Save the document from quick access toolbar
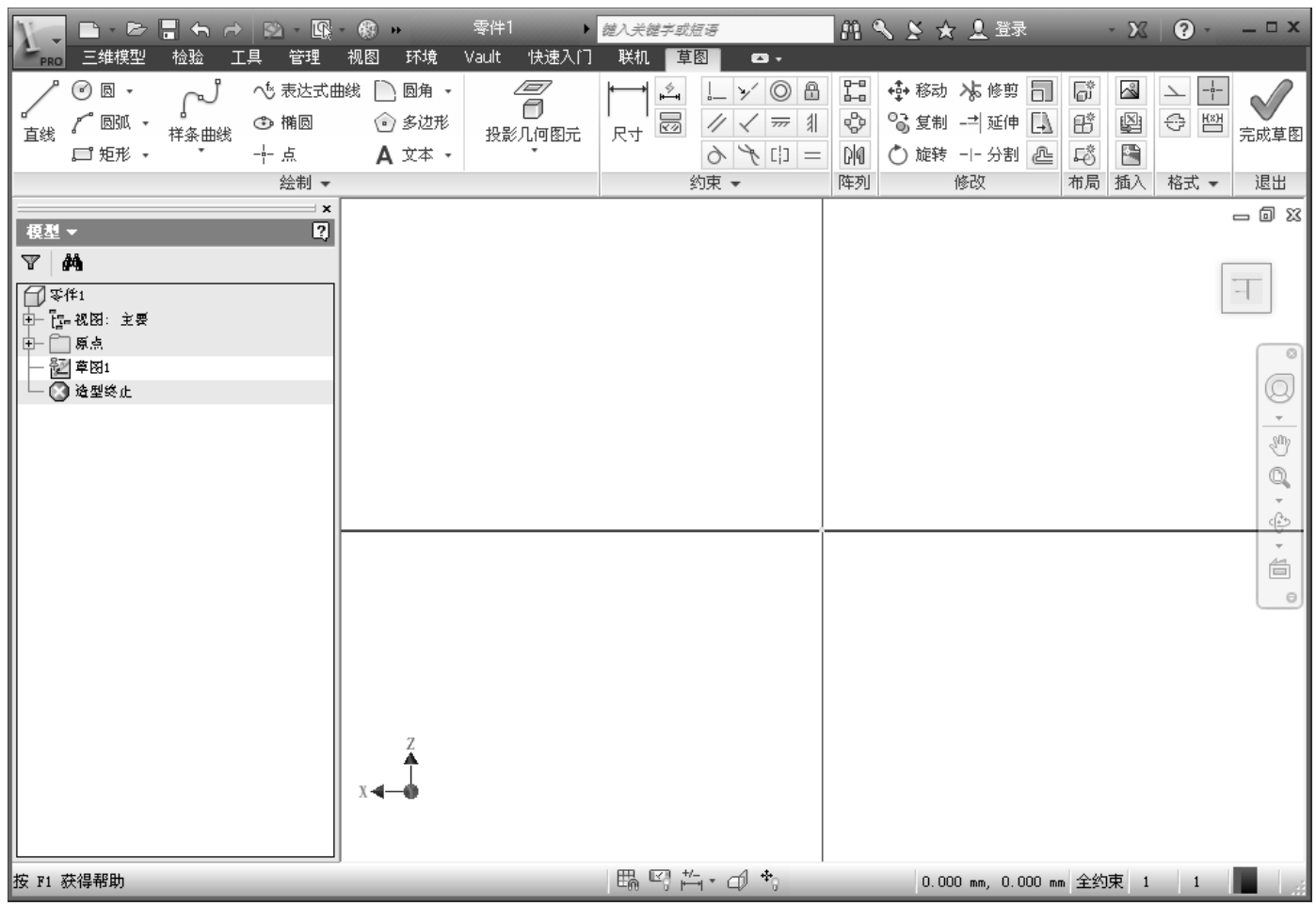1316x906 pixels. (x=169, y=30)
